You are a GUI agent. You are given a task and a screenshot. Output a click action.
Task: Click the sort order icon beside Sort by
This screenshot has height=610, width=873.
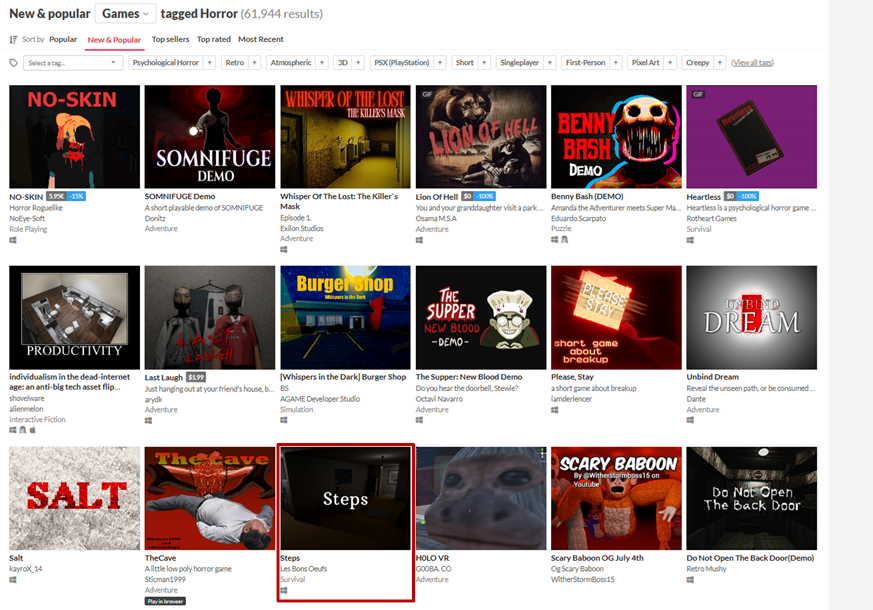tap(13, 40)
